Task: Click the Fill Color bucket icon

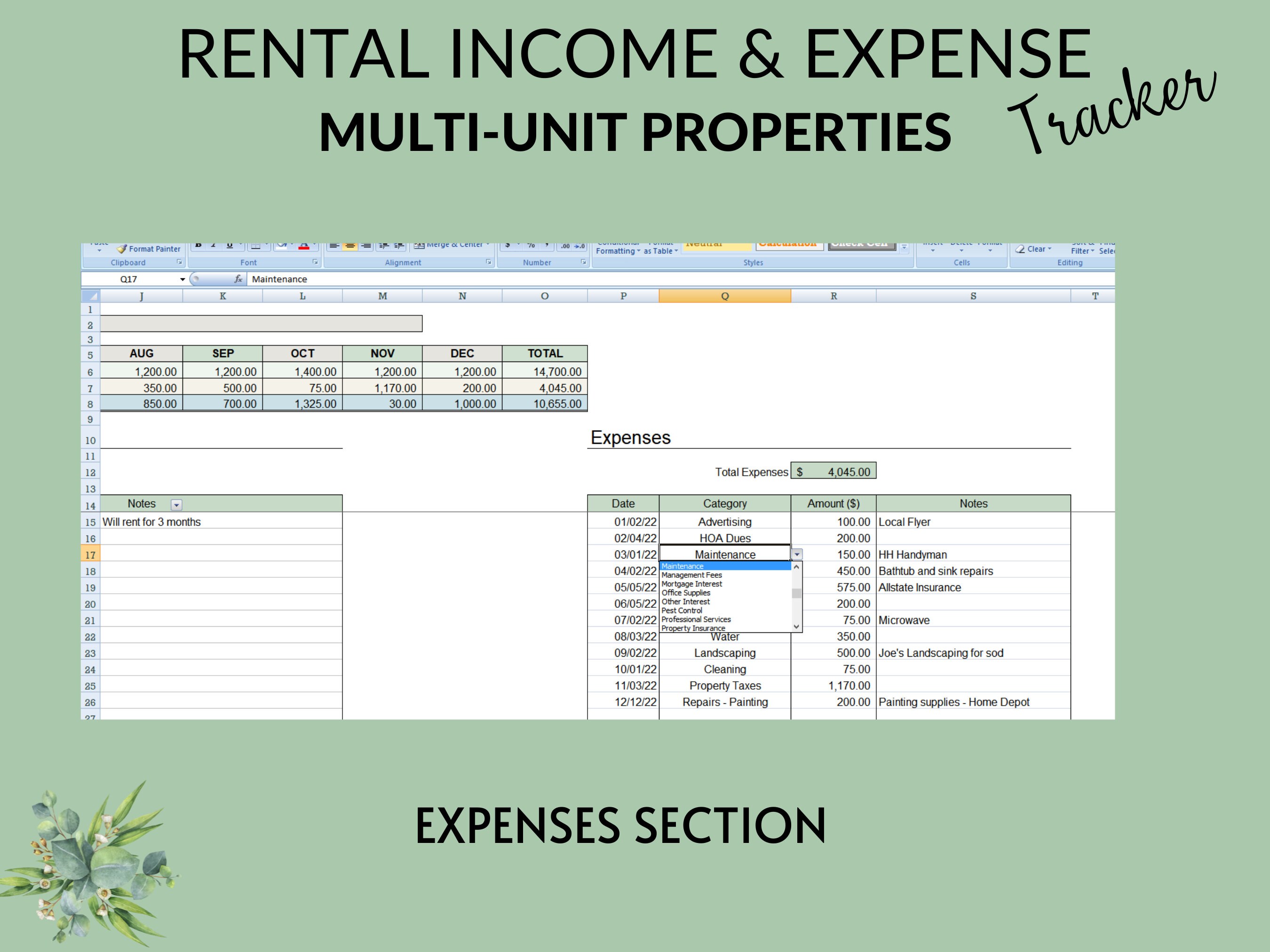Action: (x=283, y=244)
